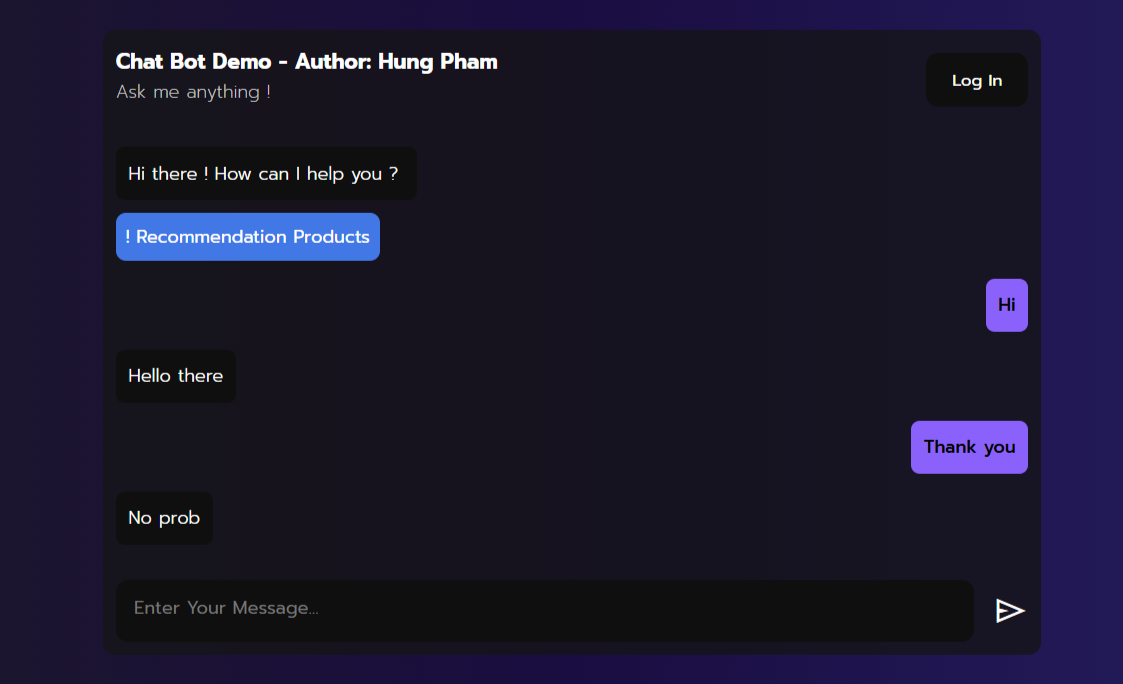This screenshot has width=1123, height=684.
Task: Click the 'Hi there ! How can I help you ?' bubble
Action: 266,173
